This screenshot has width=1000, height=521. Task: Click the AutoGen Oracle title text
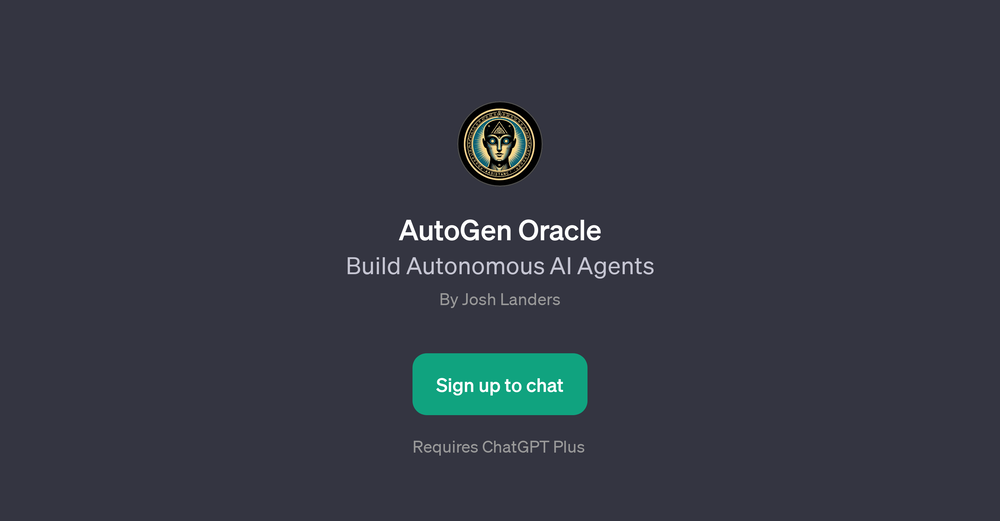coord(500,231)
